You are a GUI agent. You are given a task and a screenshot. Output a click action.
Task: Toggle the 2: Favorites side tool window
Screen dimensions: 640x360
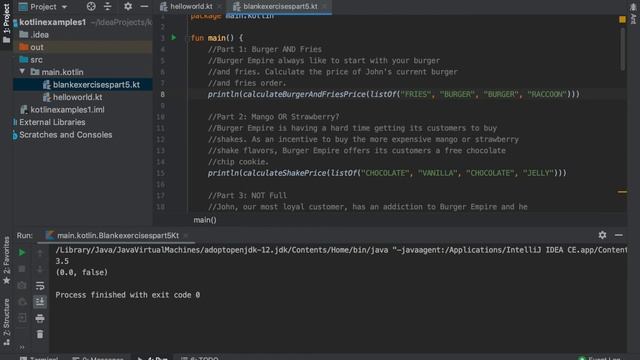[6, 260]
